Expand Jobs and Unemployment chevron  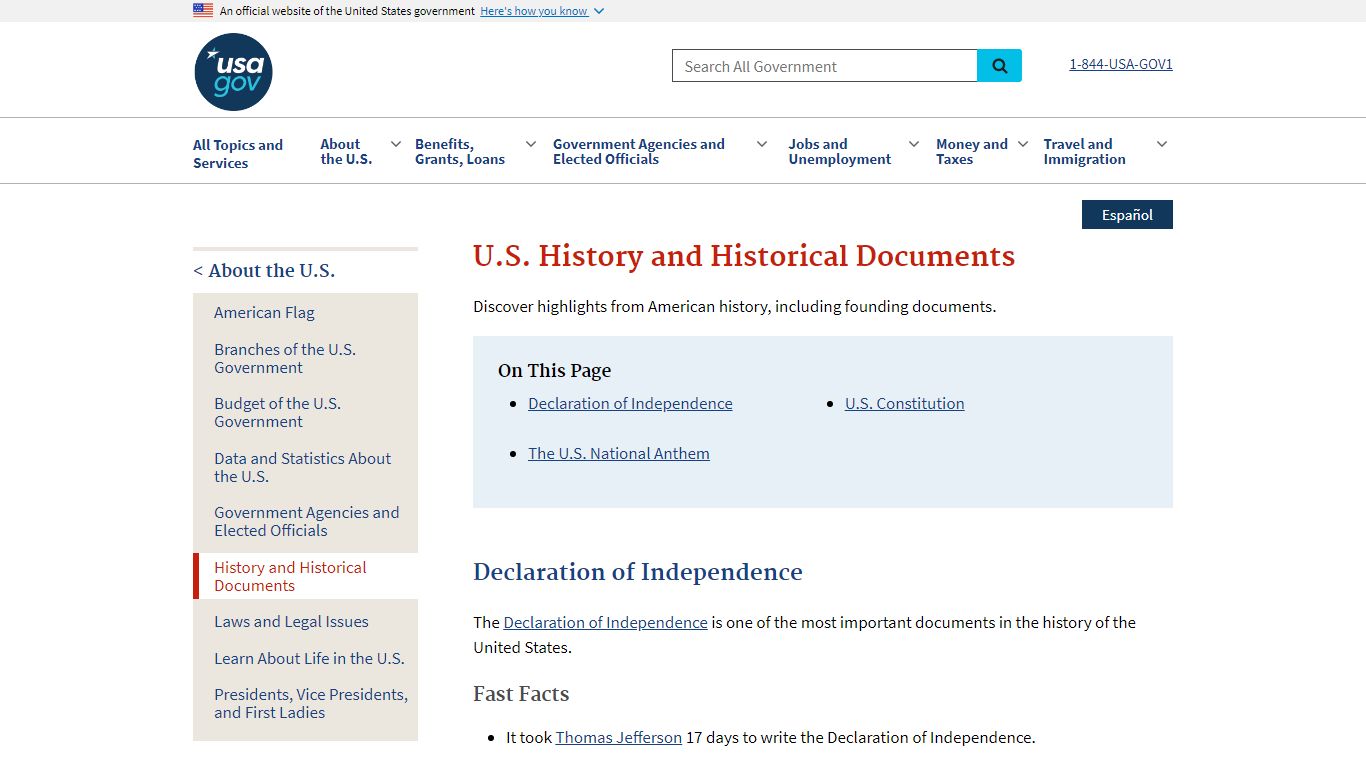914,144
